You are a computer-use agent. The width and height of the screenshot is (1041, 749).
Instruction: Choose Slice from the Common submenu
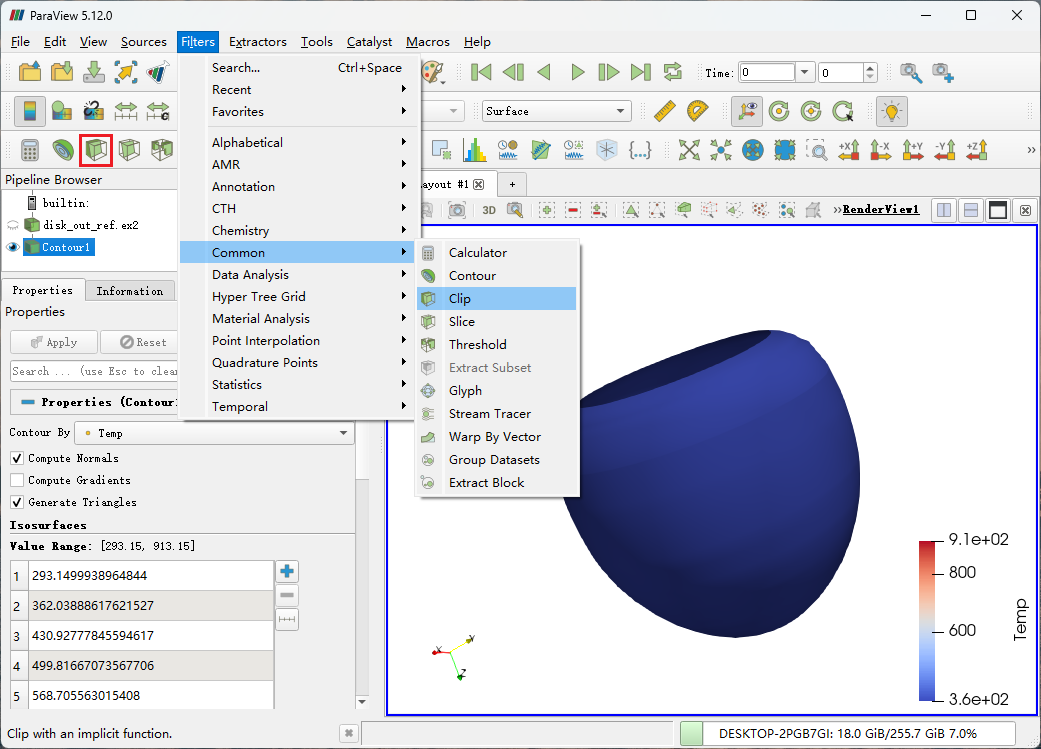click(462, 322)
